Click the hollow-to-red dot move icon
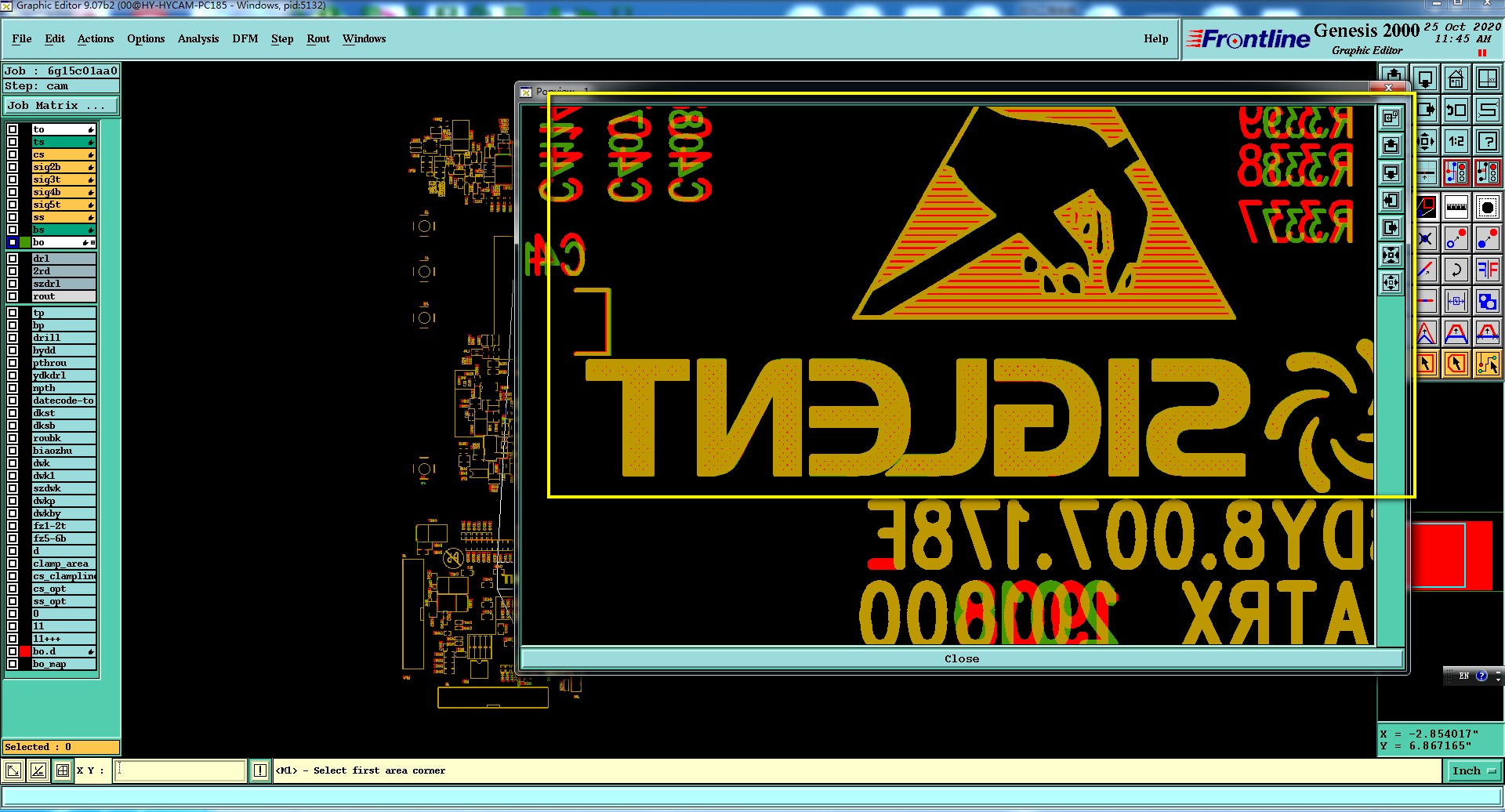This screenshot has height=812, width=1505. click(1456, 238)
